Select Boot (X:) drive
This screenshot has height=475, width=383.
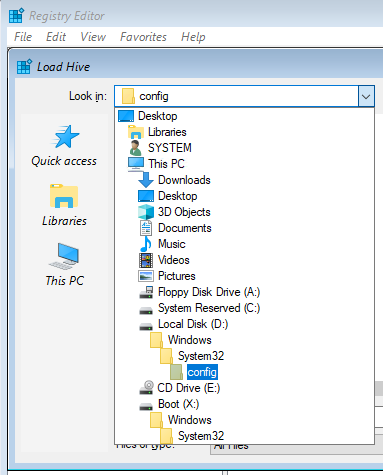click(244, 404)
